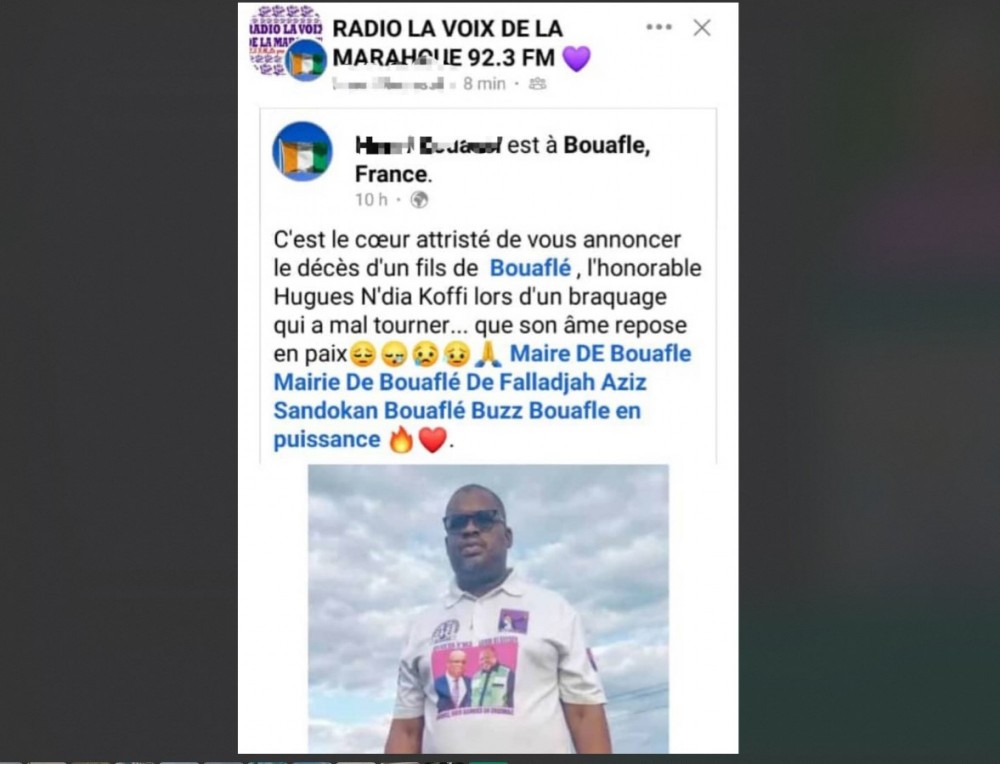Close the post with the X icon
Screen dimensions: 1000x764
702,27
